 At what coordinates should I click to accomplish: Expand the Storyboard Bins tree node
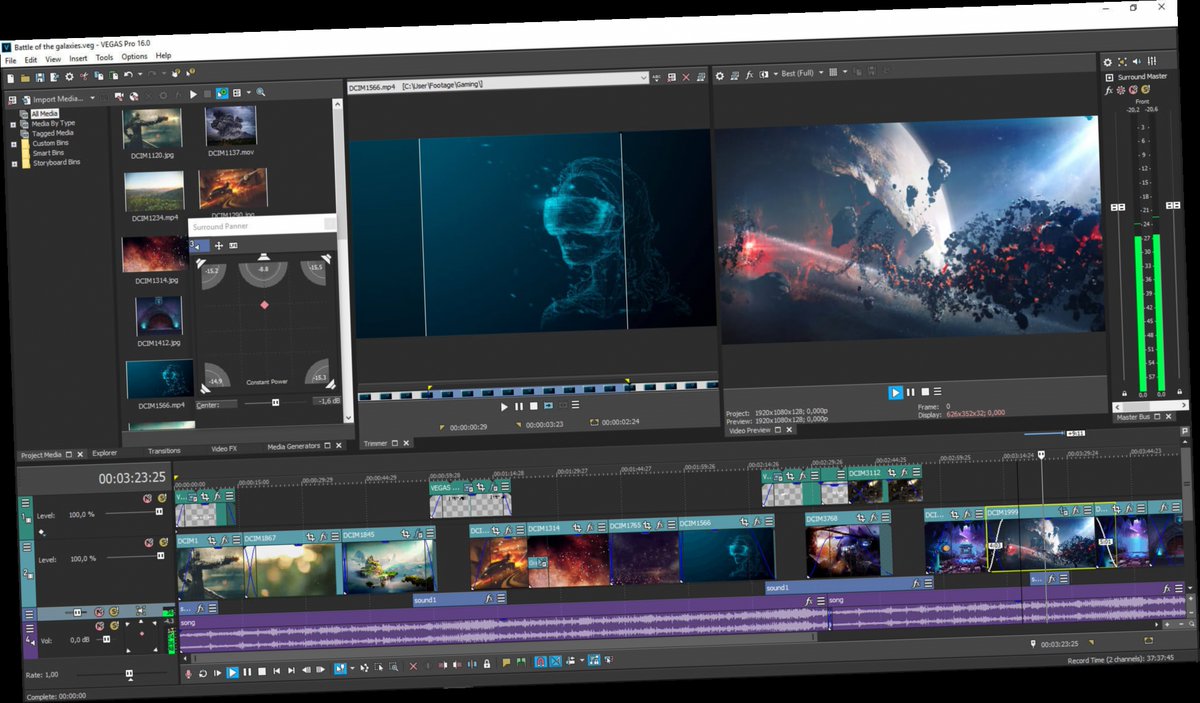point(13,163)
